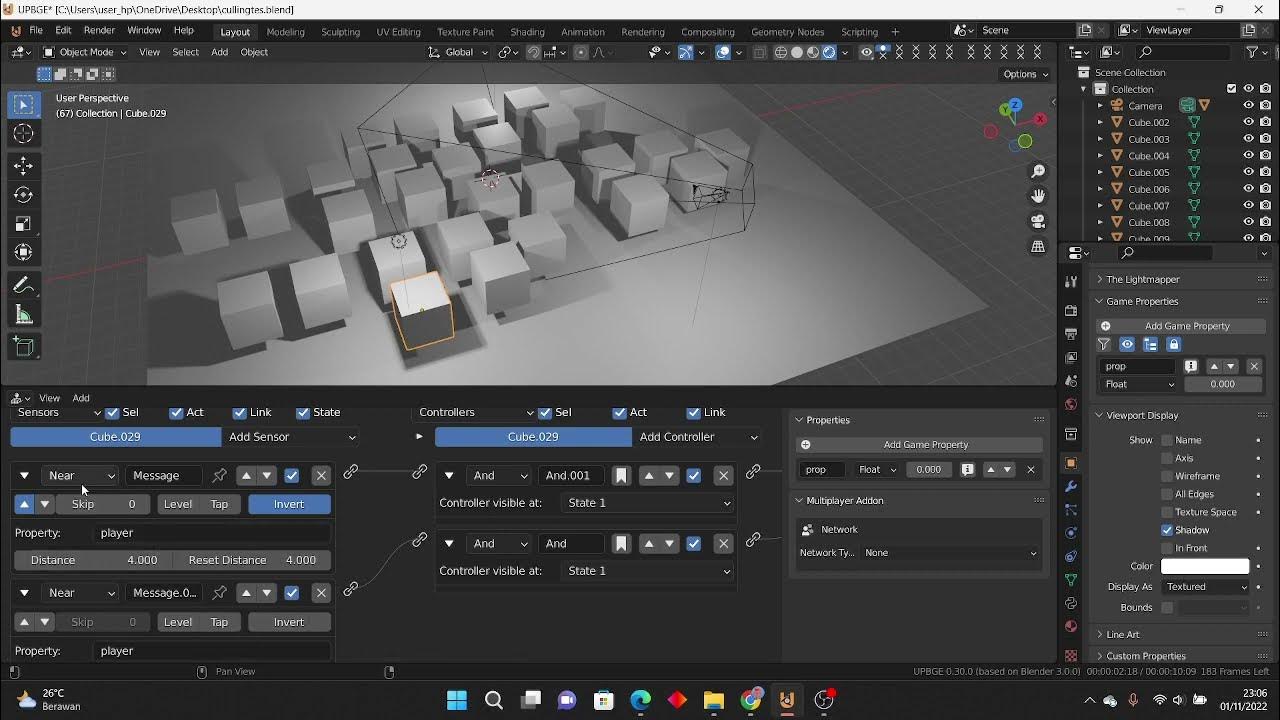Select the Annotate pencil tool
The image size is (1280, 720).
click(x=24, y=286)
